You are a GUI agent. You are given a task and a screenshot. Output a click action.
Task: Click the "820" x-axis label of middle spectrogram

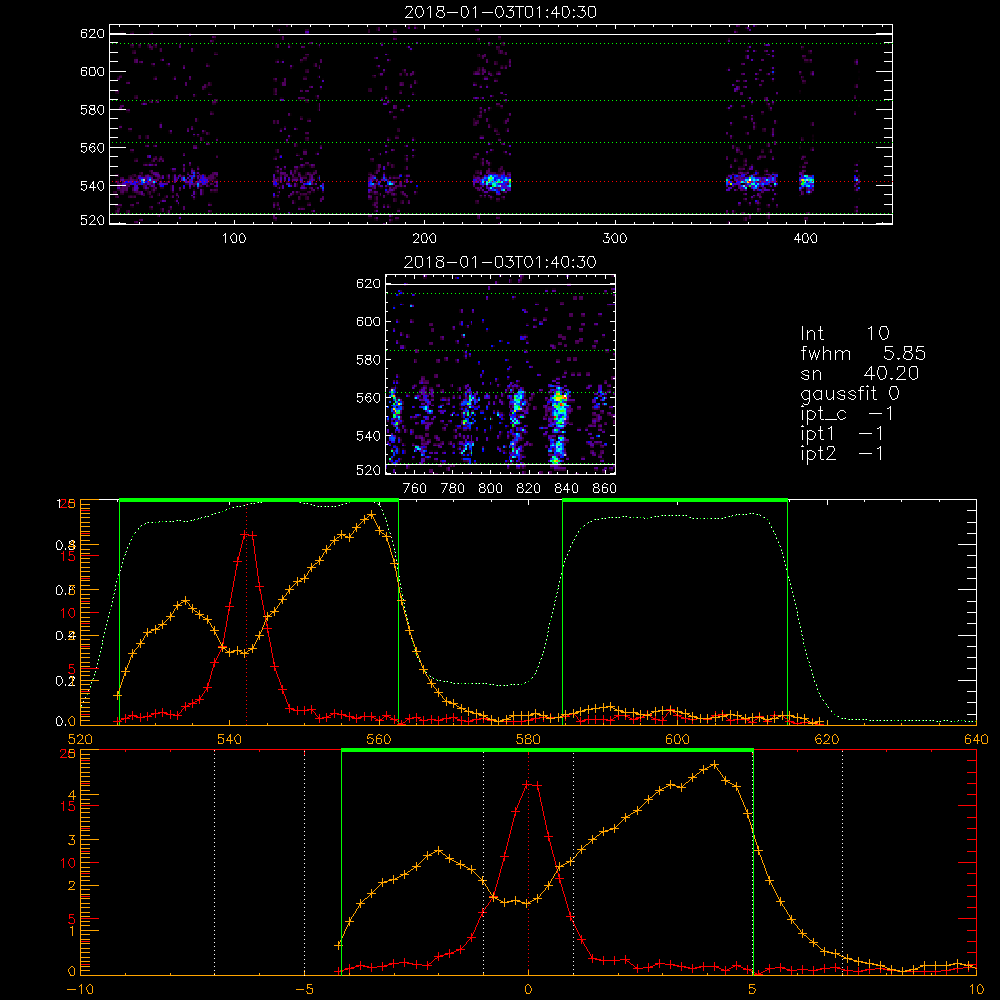pos(528,489)
